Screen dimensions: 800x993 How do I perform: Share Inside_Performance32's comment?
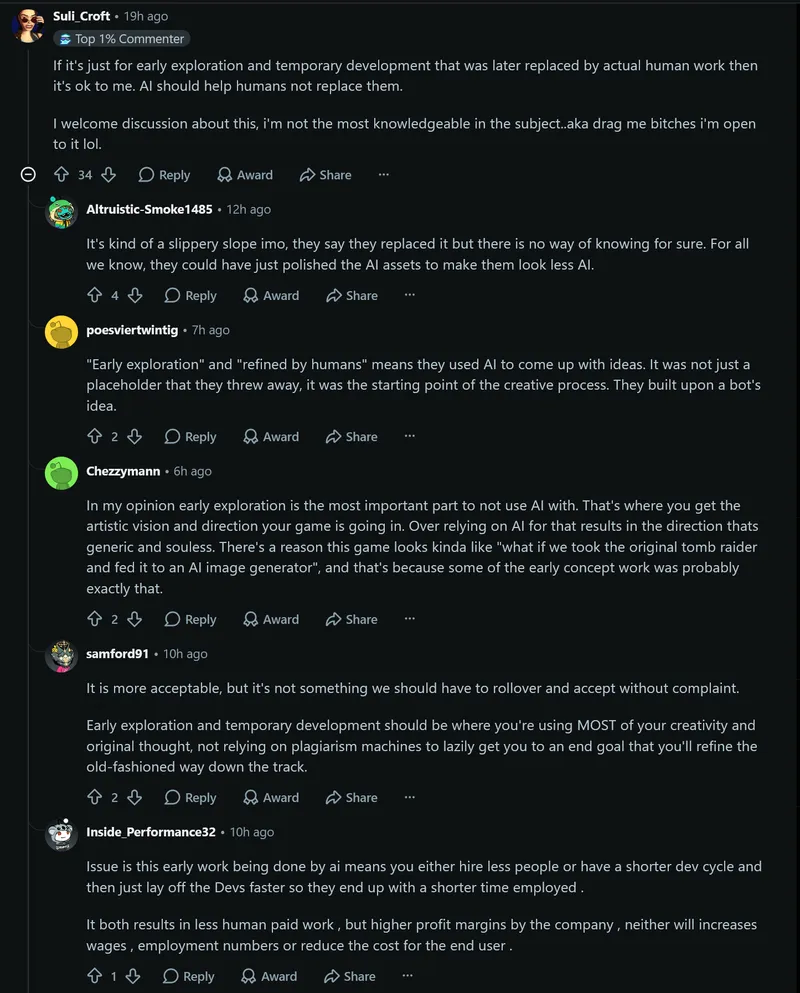pos(350,976)
